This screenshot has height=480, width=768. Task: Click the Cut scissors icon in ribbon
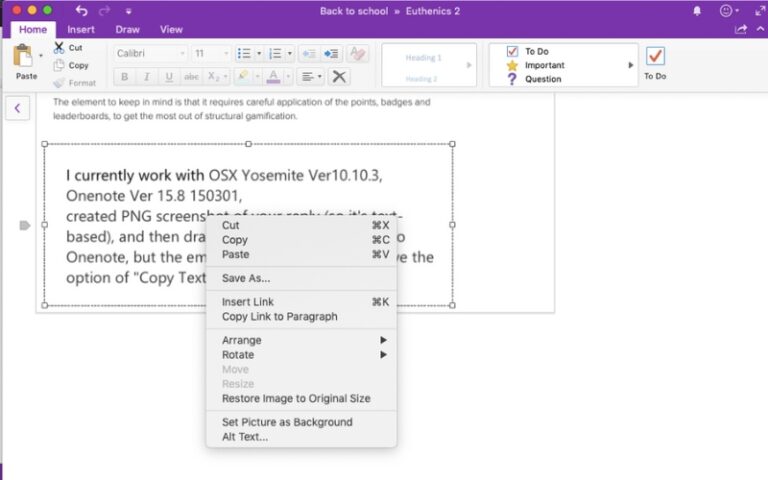[59, 48]
